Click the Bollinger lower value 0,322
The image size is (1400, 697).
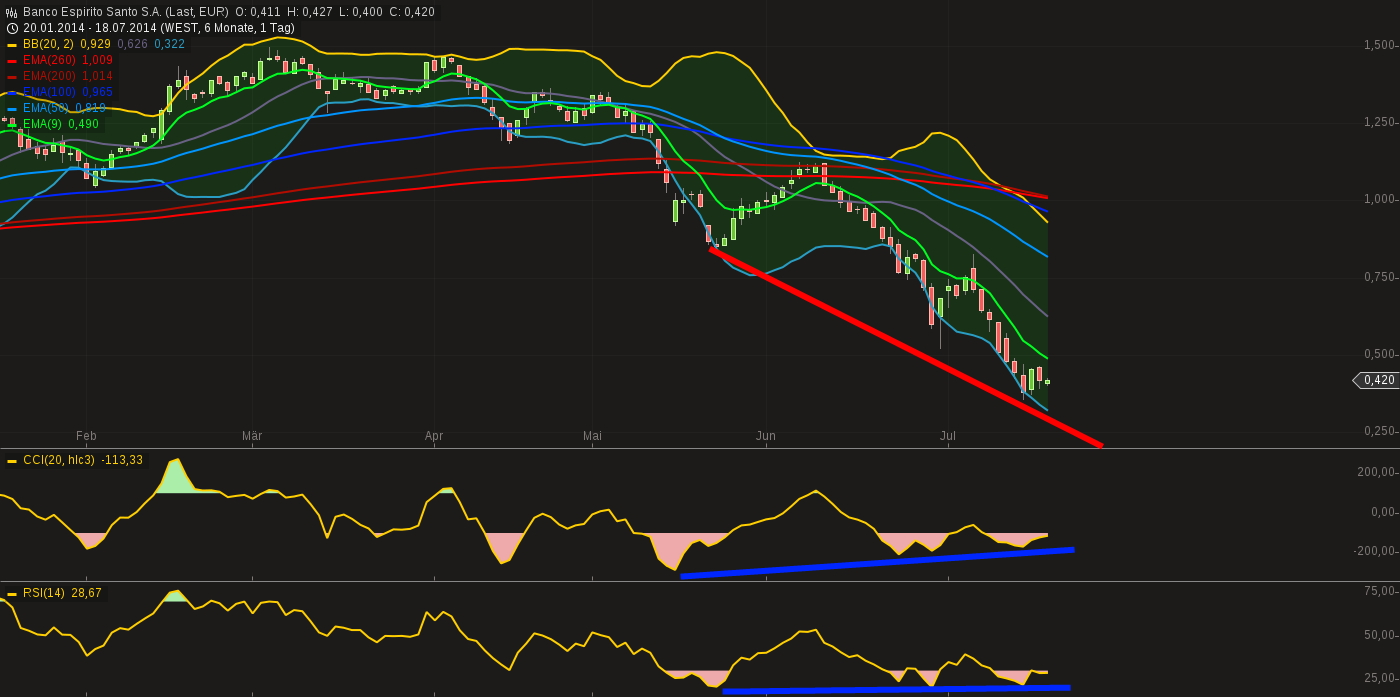(x=169, y=44)
